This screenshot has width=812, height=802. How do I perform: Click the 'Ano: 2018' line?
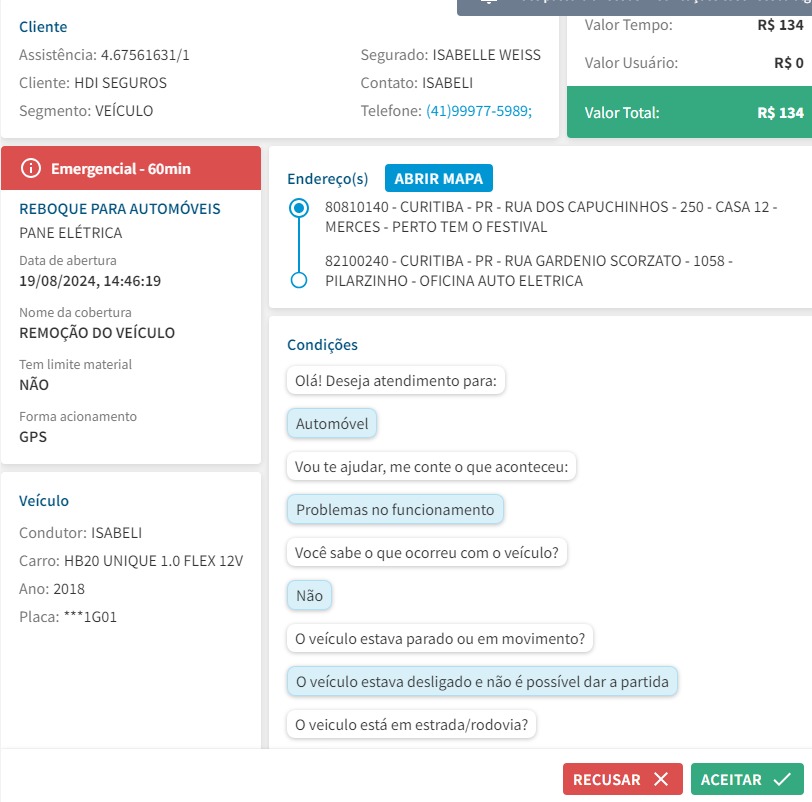point(52,589)
